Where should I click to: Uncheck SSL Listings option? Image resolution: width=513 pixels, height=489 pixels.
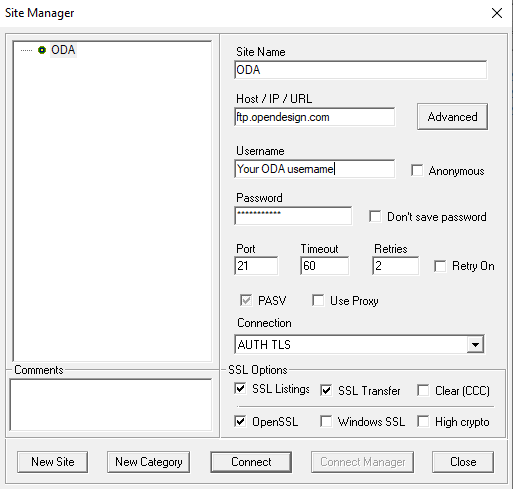tap(240, 389)
